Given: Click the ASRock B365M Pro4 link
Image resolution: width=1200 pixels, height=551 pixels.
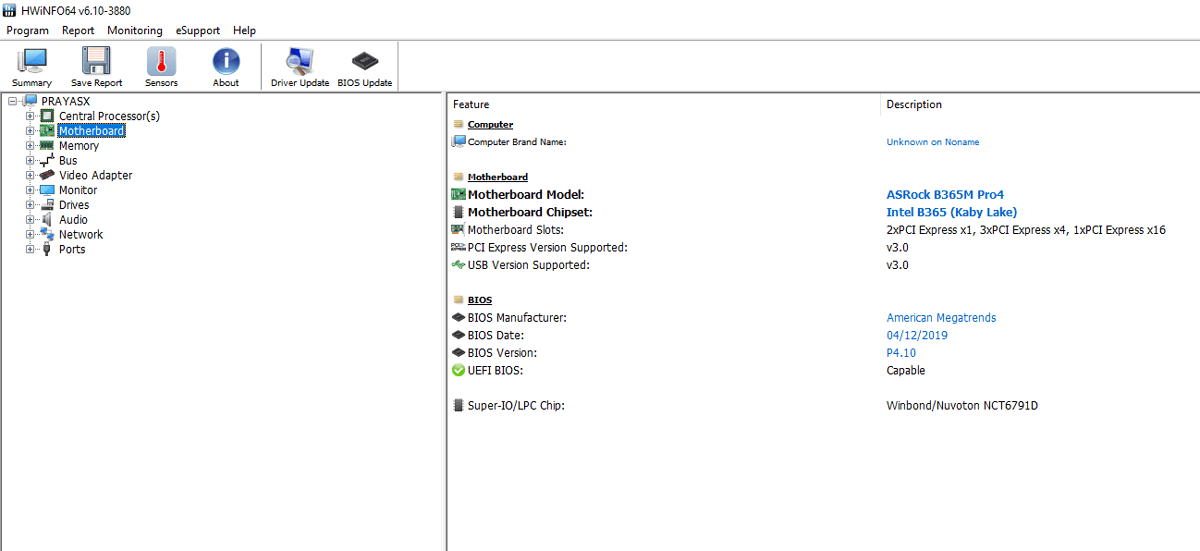Looking at the screenshot, I should click(x=944, y=195).
